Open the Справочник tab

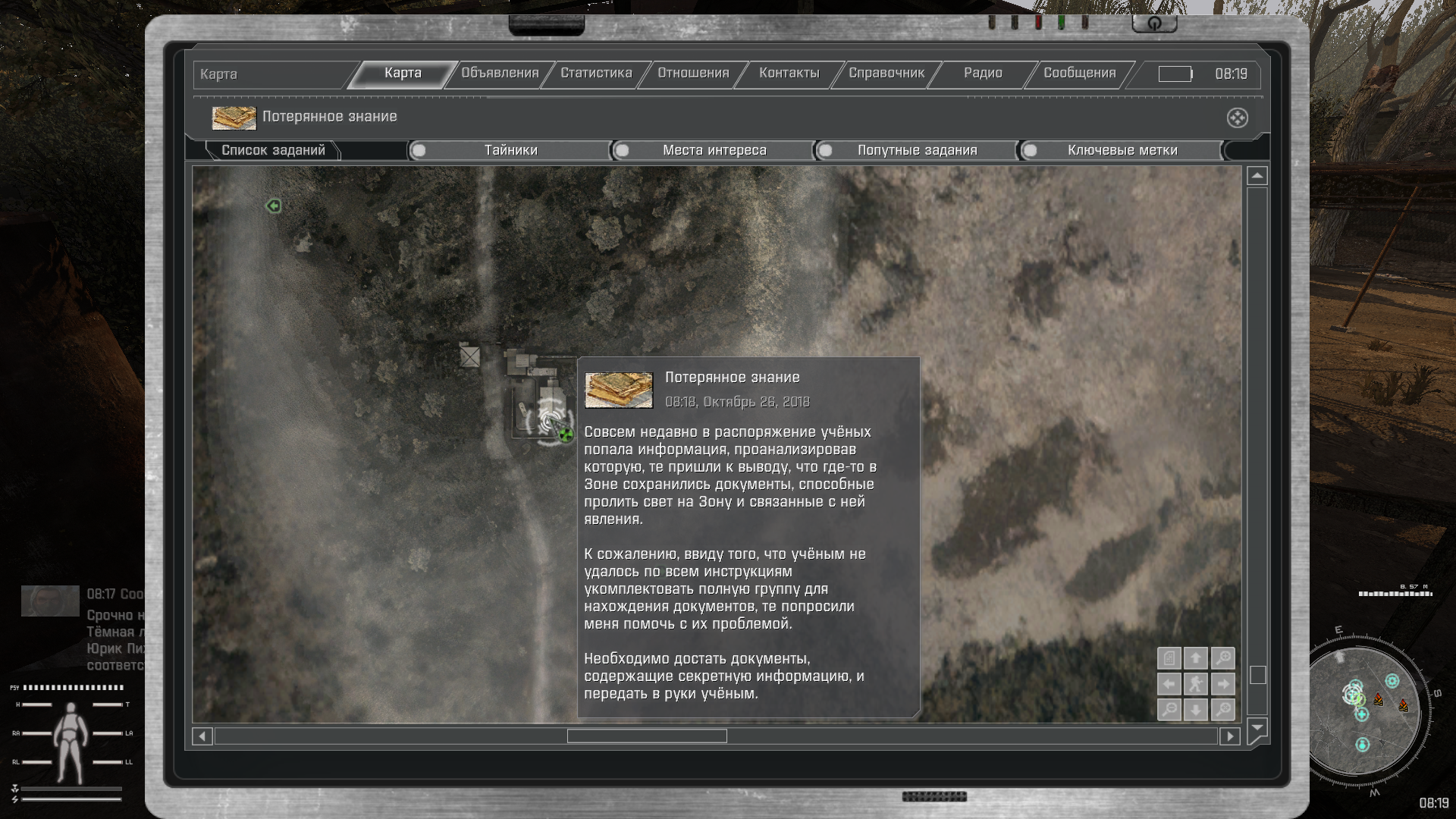pos(886,74)
